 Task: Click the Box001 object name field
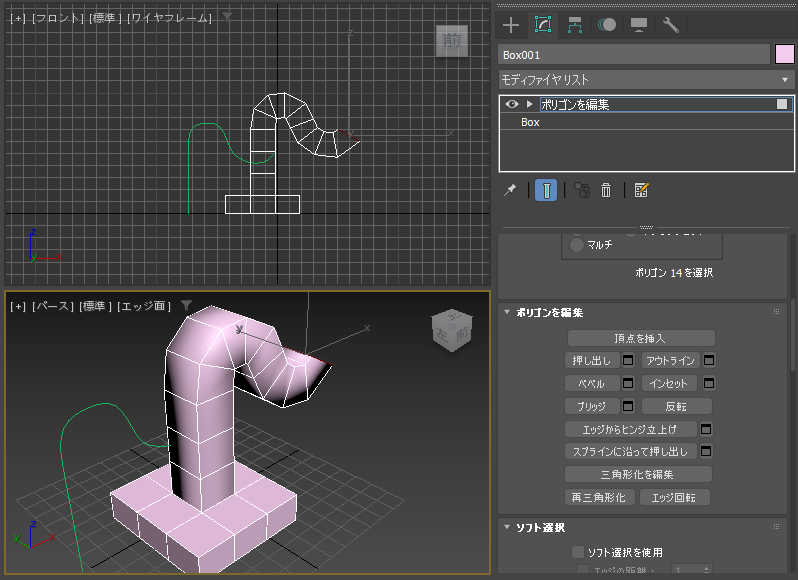click(634, 55)
